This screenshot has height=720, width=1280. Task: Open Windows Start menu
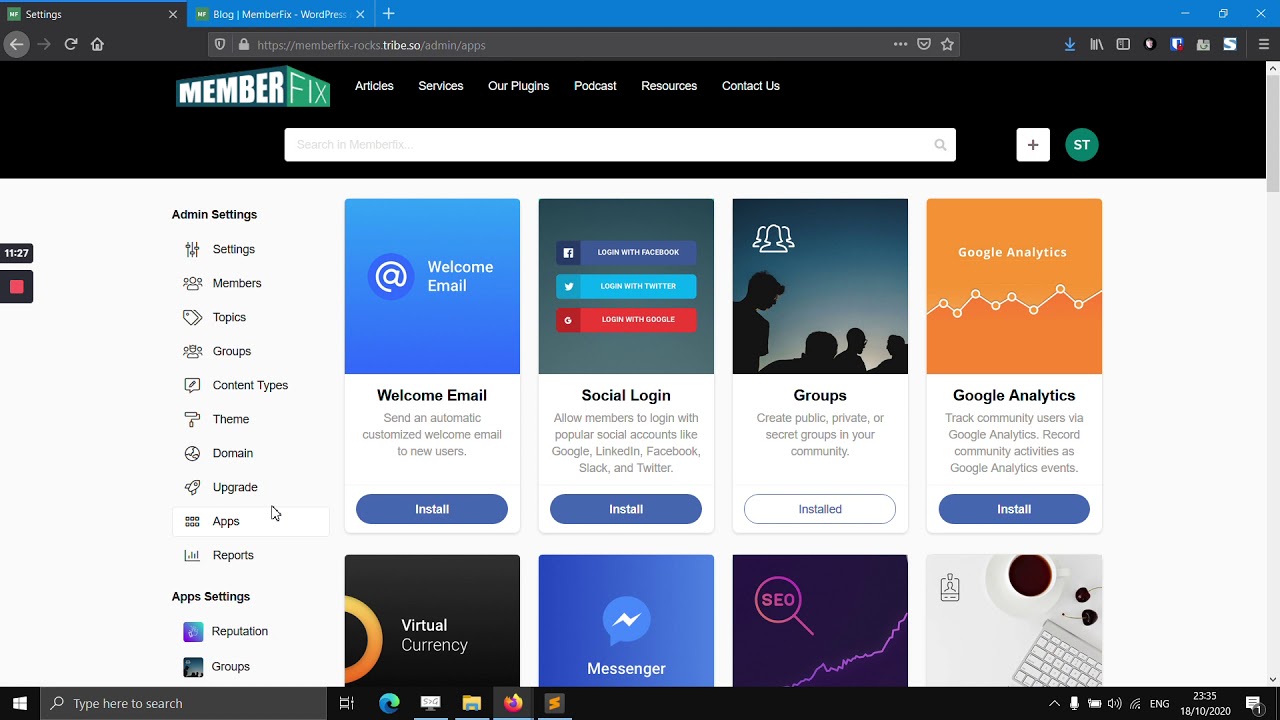[20, 703]
